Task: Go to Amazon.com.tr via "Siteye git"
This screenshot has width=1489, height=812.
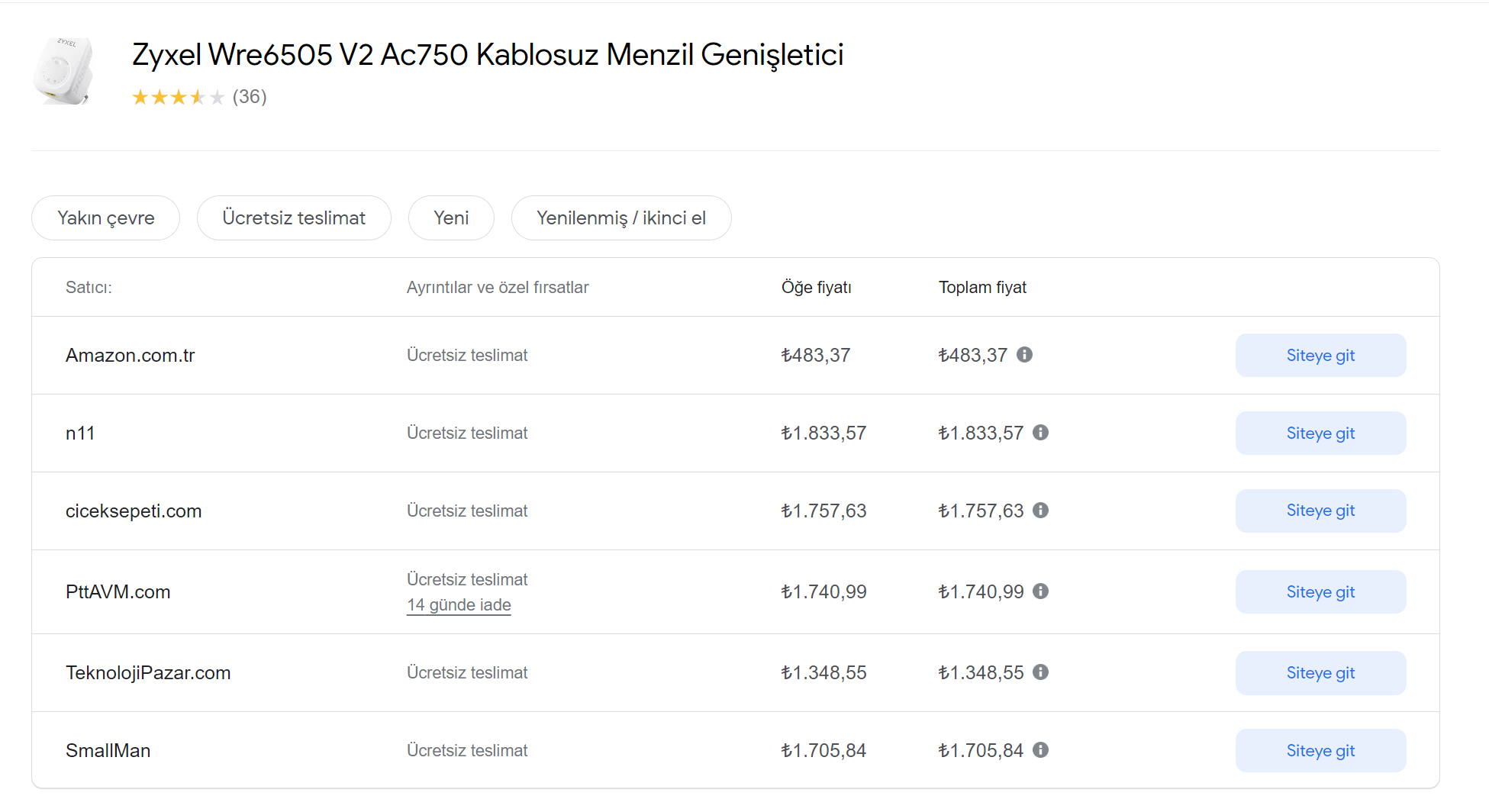Action: (1320, 356)
